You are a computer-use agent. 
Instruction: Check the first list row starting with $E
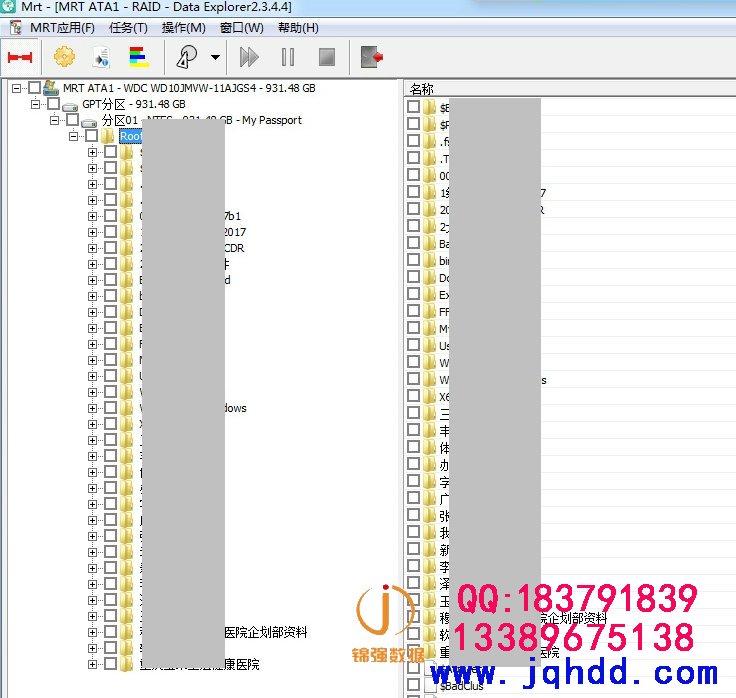click(x=414, y=107)
